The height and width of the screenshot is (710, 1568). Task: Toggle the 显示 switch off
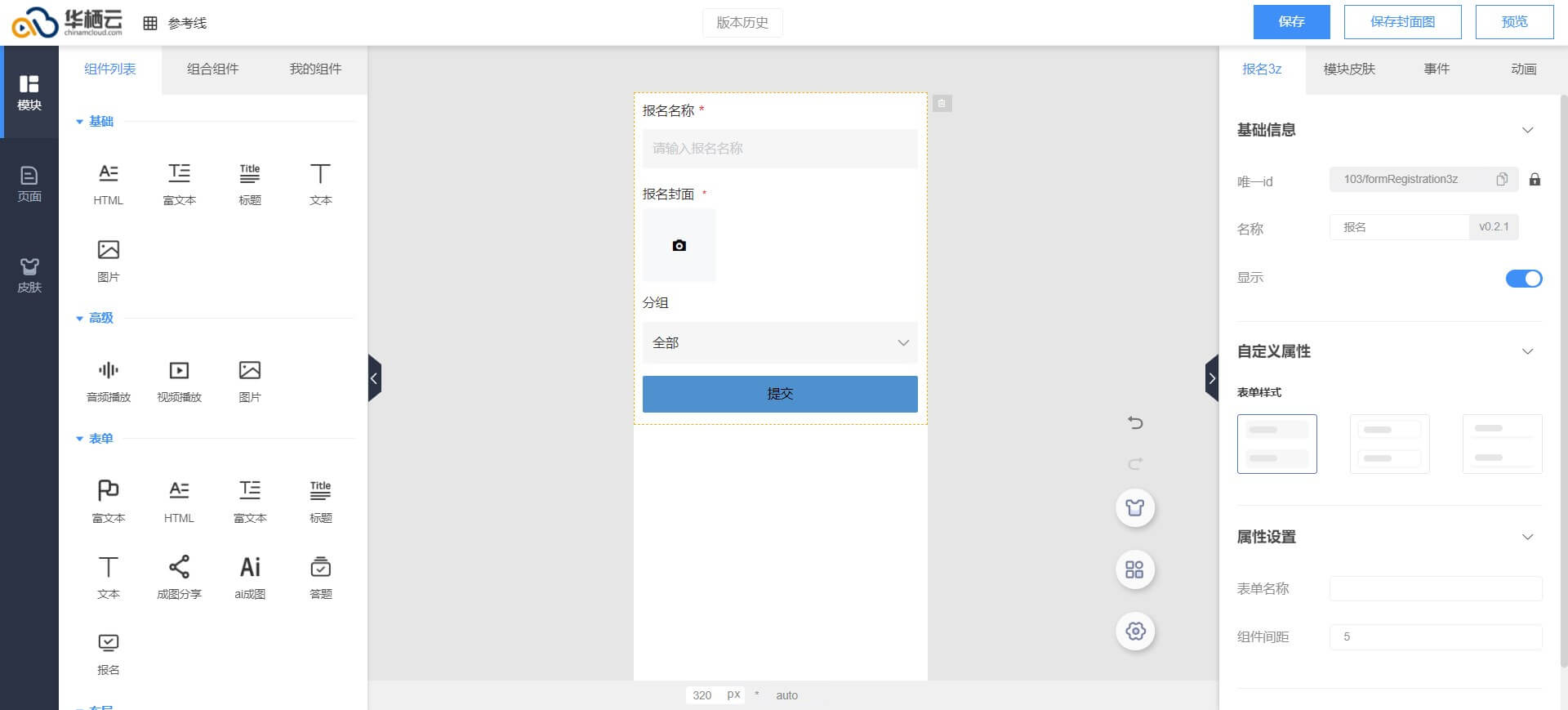coord(1523,279)
